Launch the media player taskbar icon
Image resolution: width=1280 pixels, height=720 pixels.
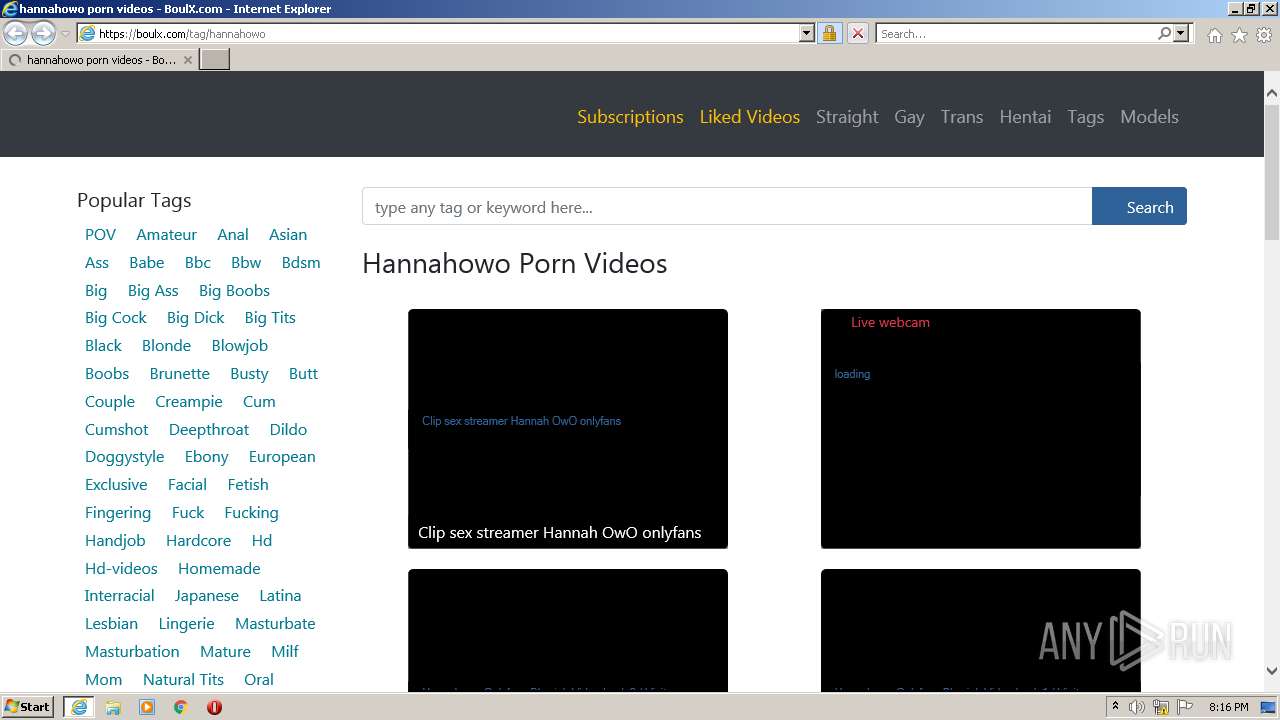tap(147, 707)
